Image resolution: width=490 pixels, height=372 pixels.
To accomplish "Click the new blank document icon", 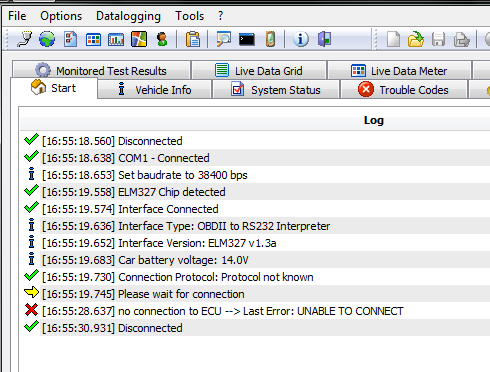I will (393, 39).
